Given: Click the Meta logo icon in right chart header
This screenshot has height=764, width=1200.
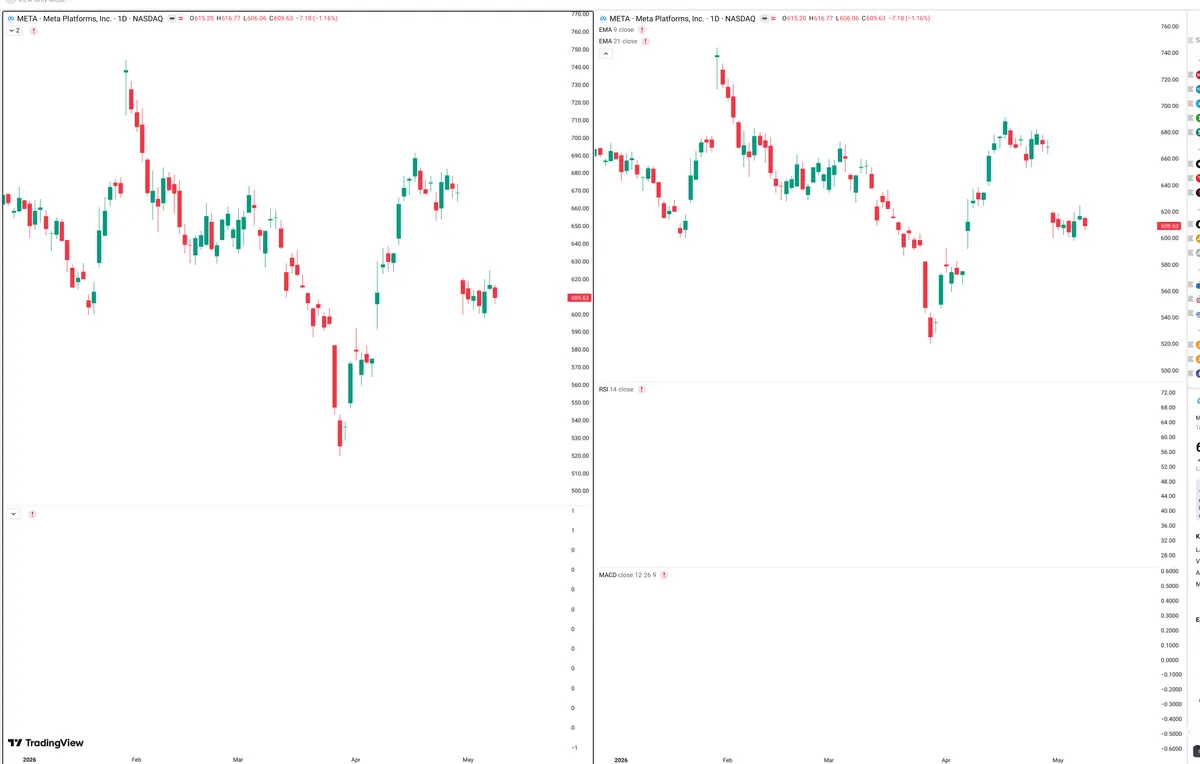Looking at the screenshot, I should click(603, 18).
